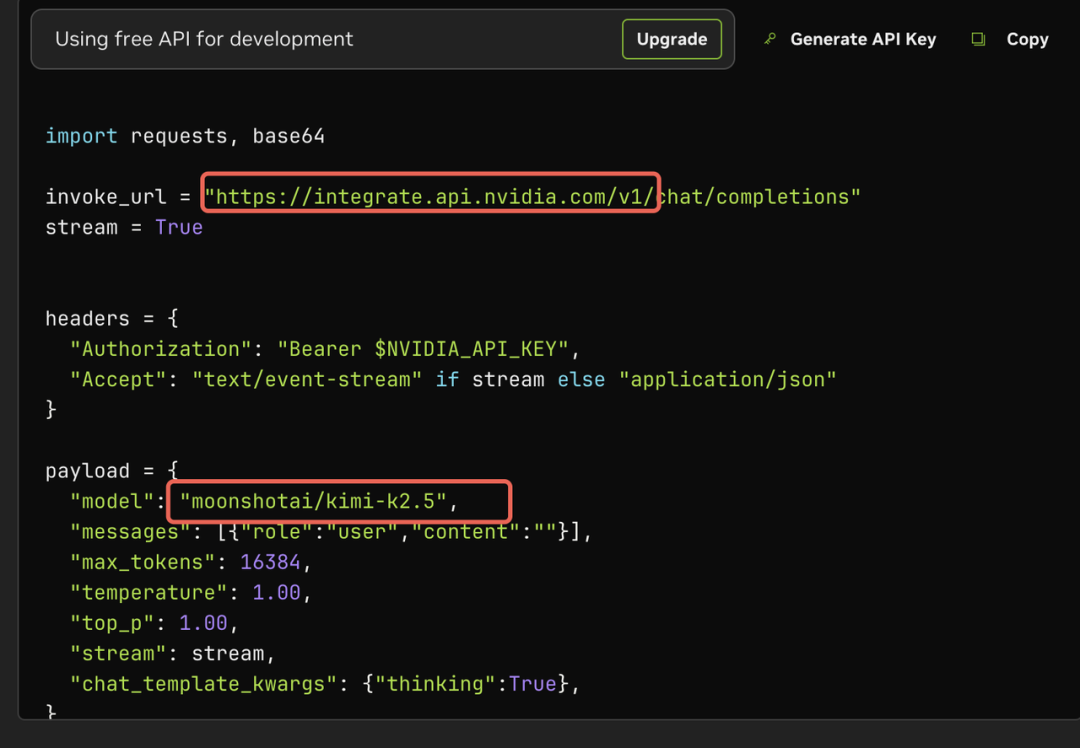Viewport: 1080px width, 748px height.
Task: Click the key icon beside Generate API Key
Action: (769, 39)
